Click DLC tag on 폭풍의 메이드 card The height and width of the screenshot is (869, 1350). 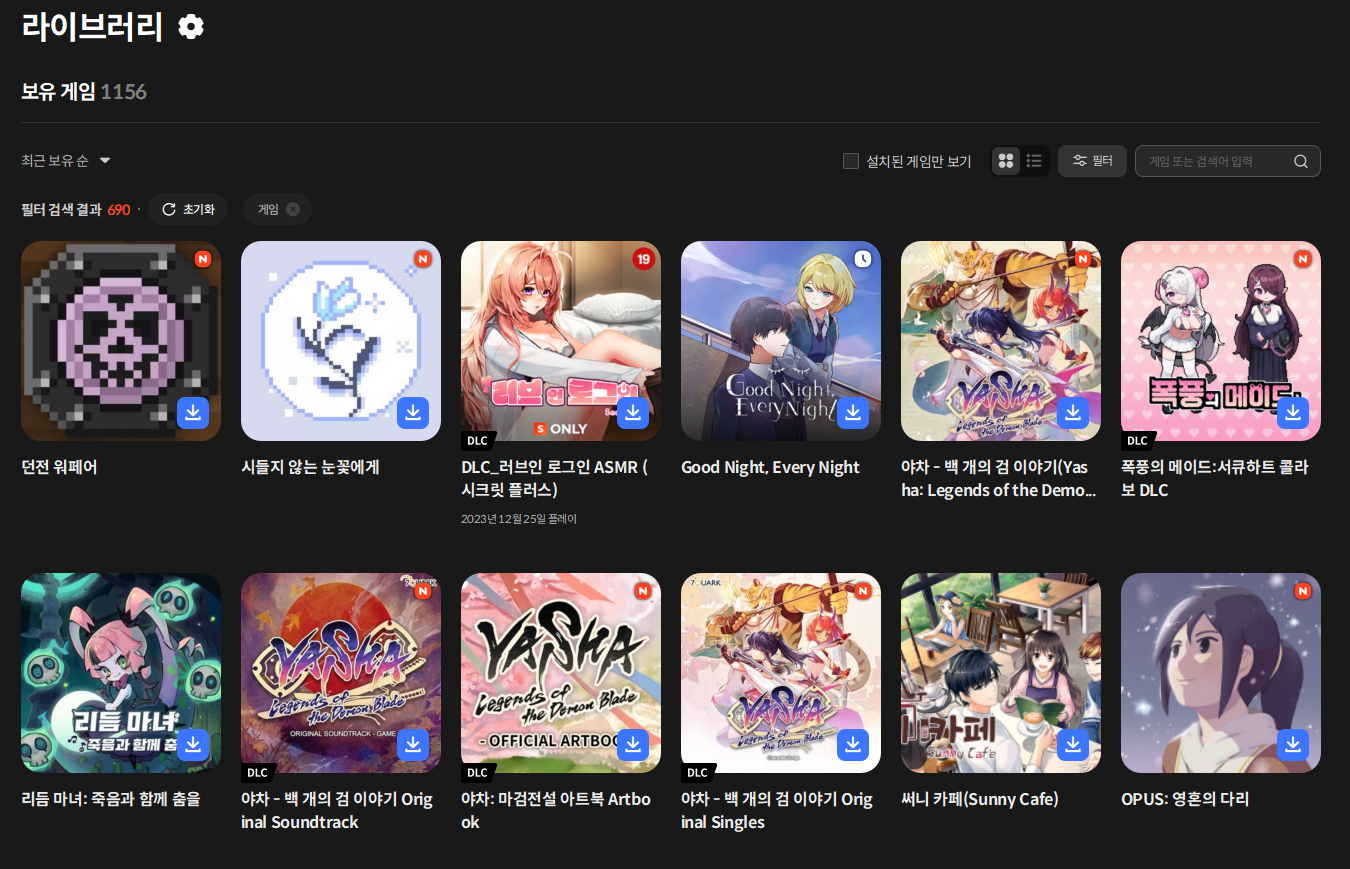click(1138, 441)
